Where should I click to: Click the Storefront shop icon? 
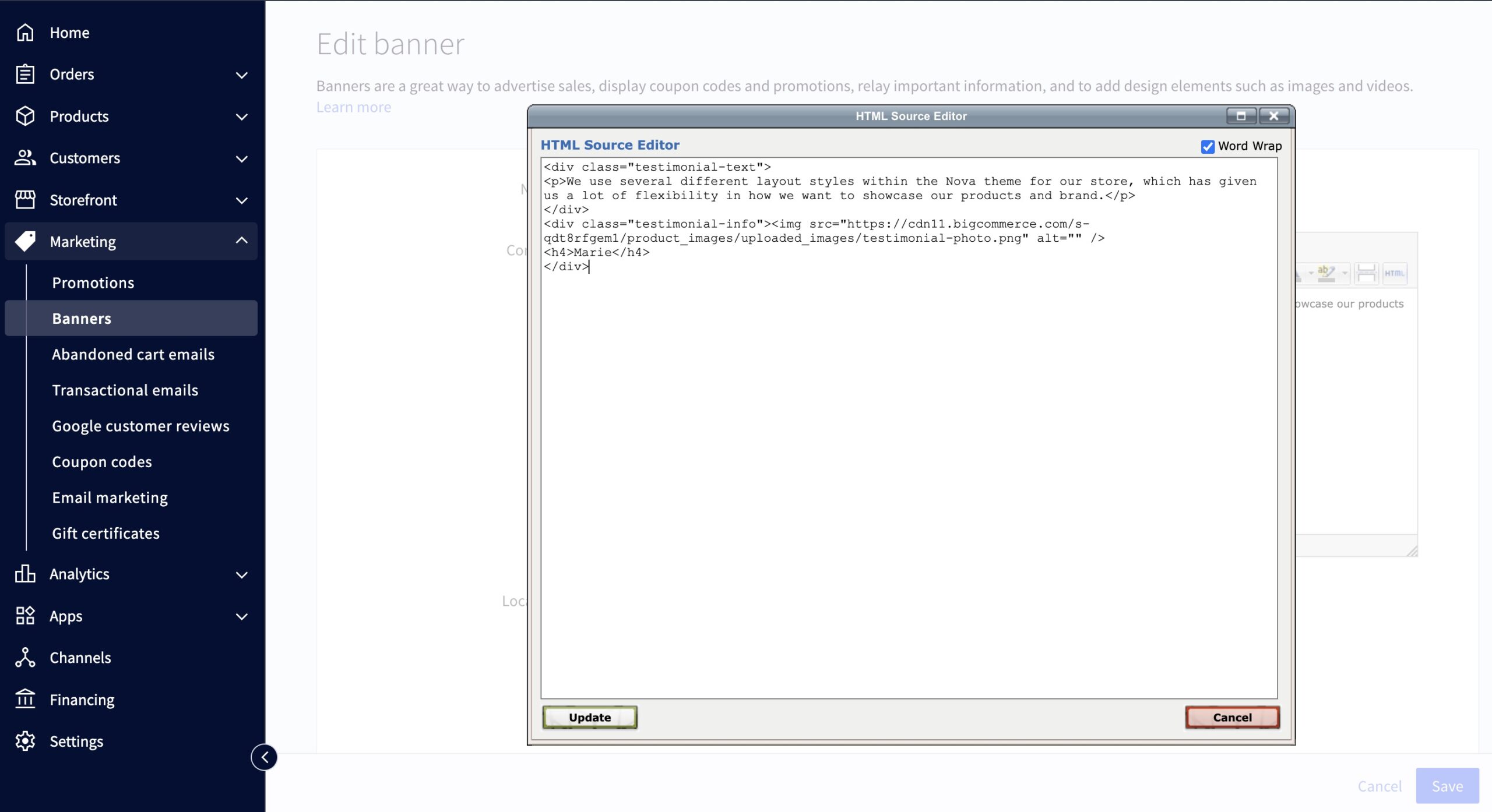tap(25, 200)
